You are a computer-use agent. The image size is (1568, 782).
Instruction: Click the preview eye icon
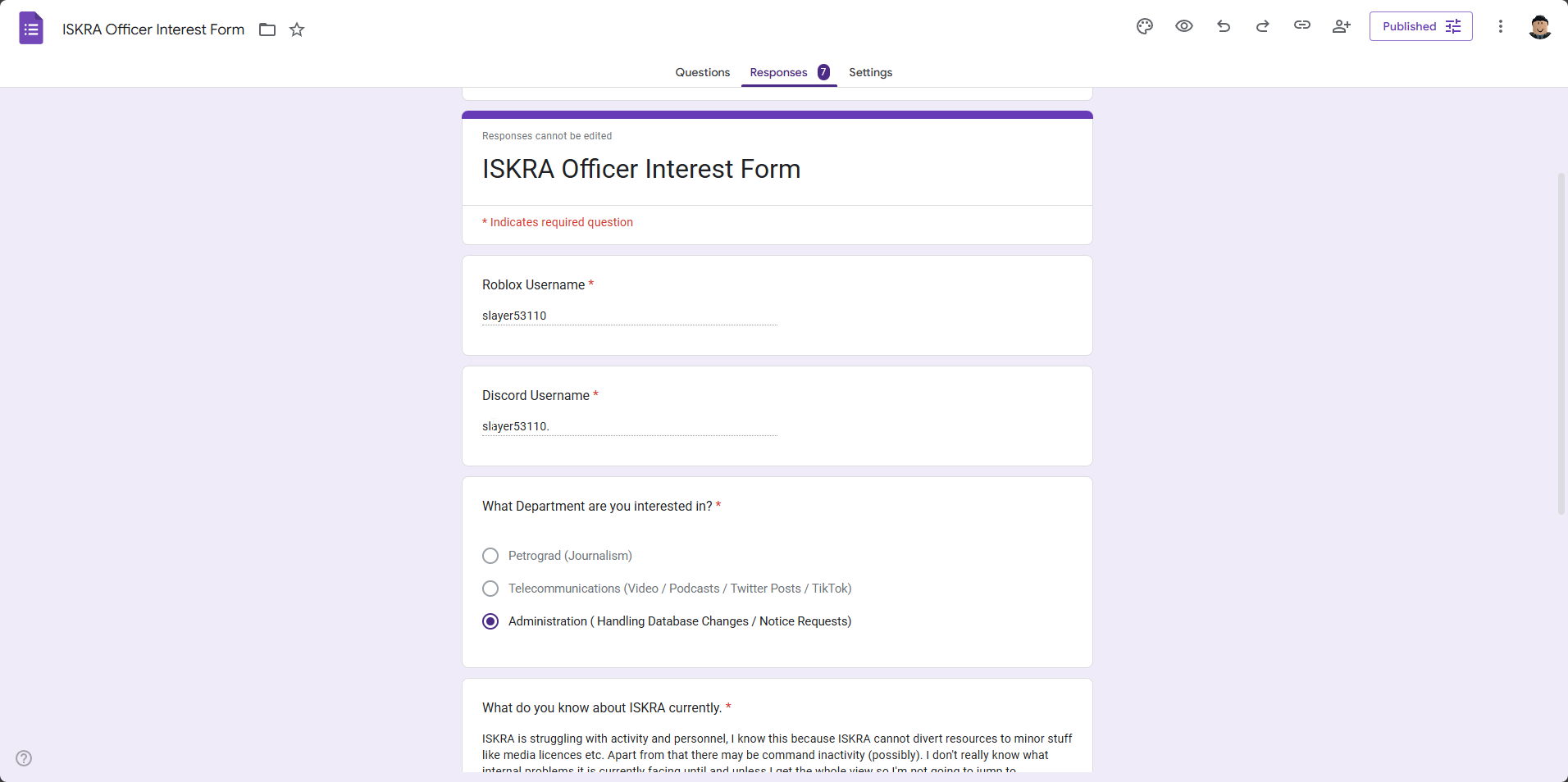pyautogui.click(x=1184, y=26)
